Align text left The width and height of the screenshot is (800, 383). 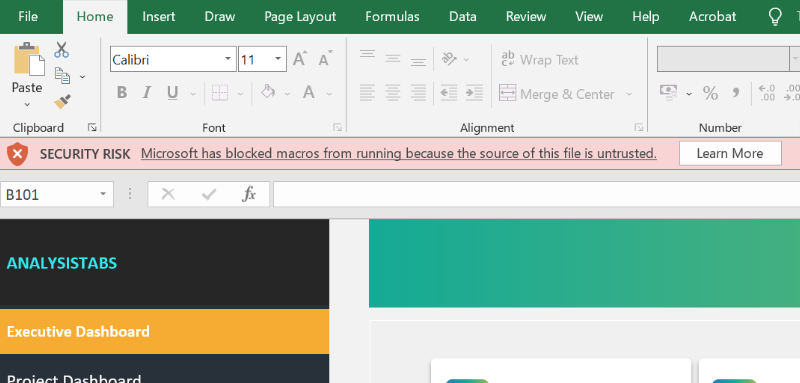pos(367,93)
